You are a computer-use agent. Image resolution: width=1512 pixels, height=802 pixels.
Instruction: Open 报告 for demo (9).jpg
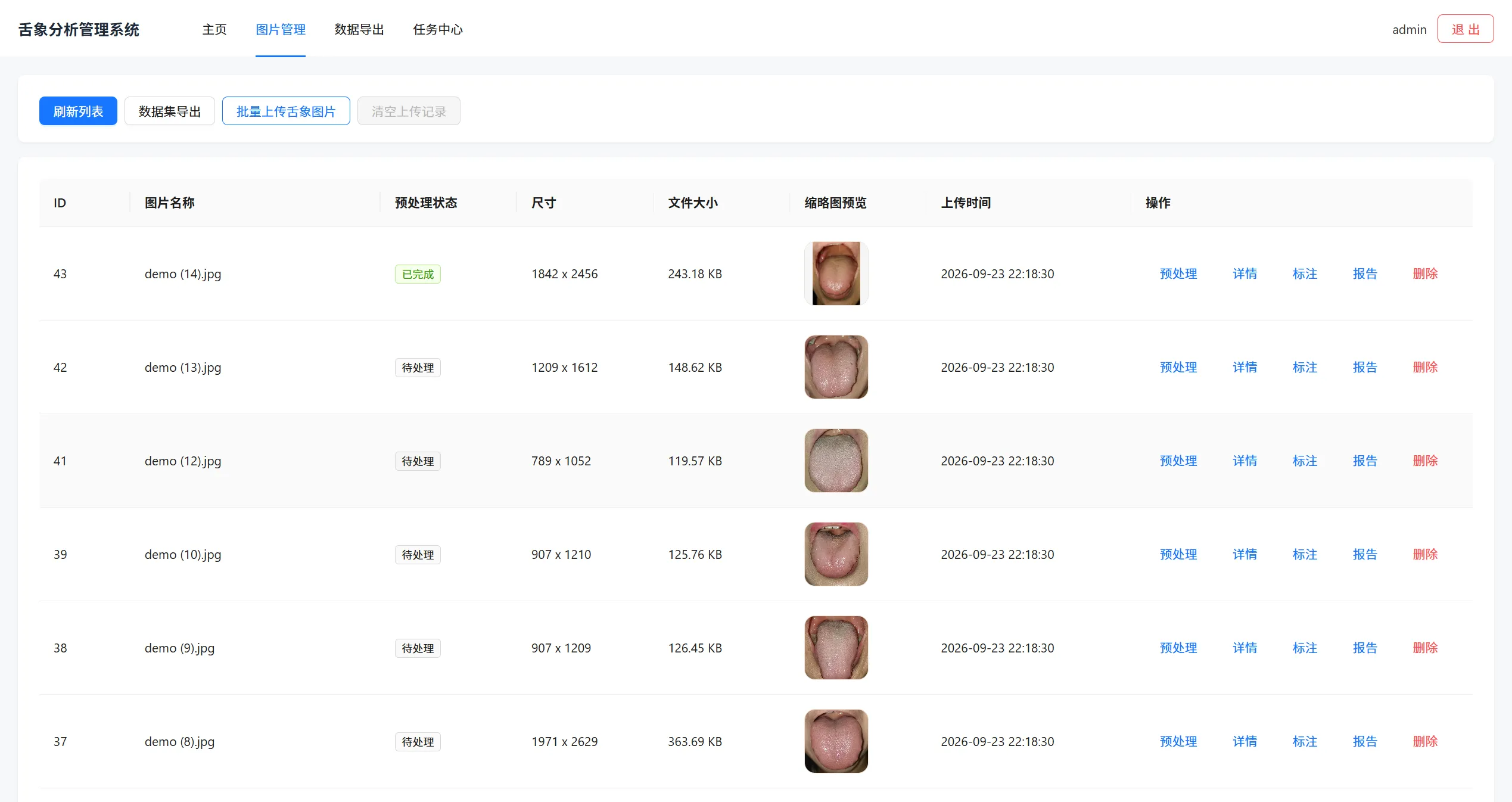coord(1365,648)
